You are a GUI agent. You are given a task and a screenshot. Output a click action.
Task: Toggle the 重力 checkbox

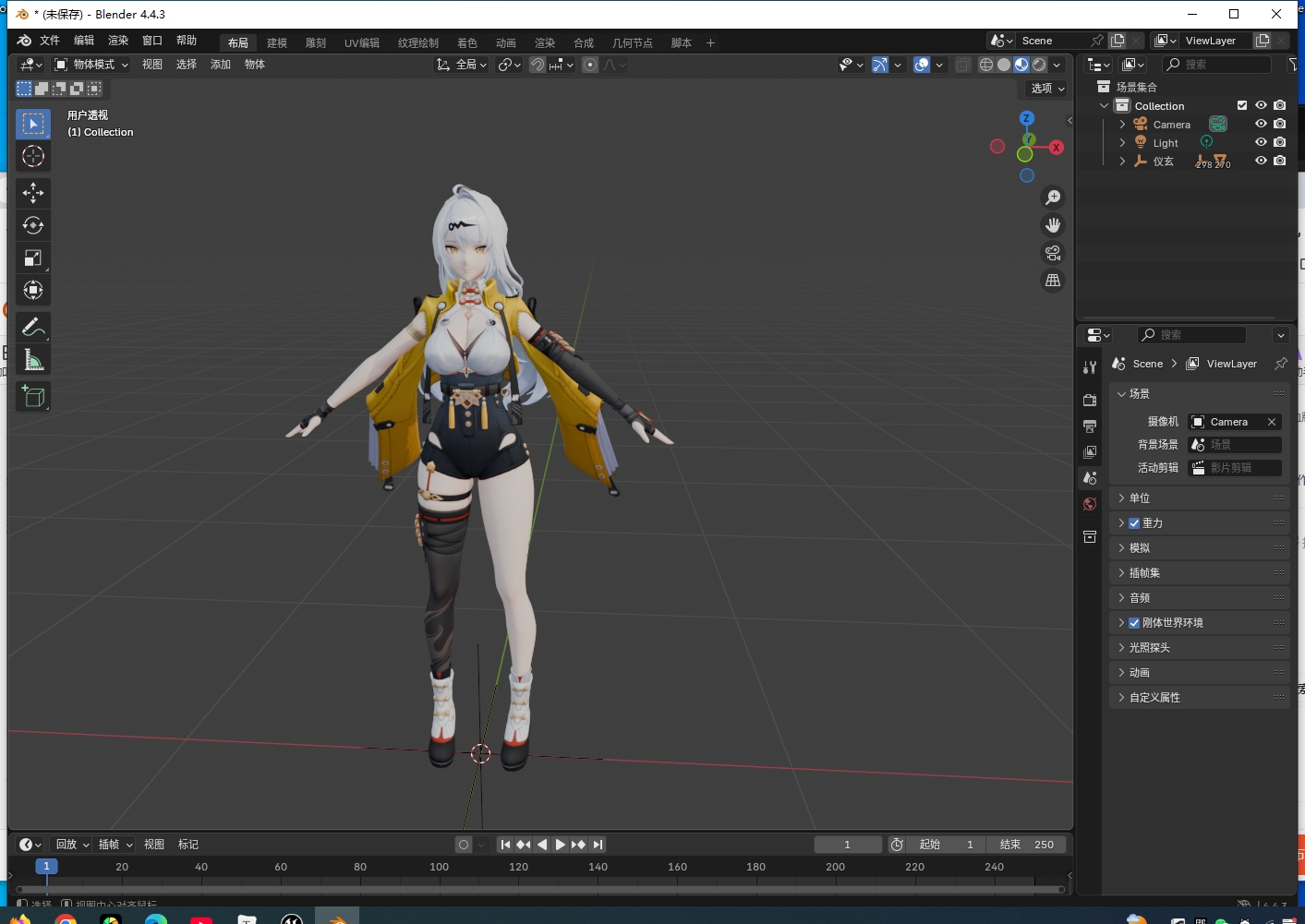[x=1134, y=522]
